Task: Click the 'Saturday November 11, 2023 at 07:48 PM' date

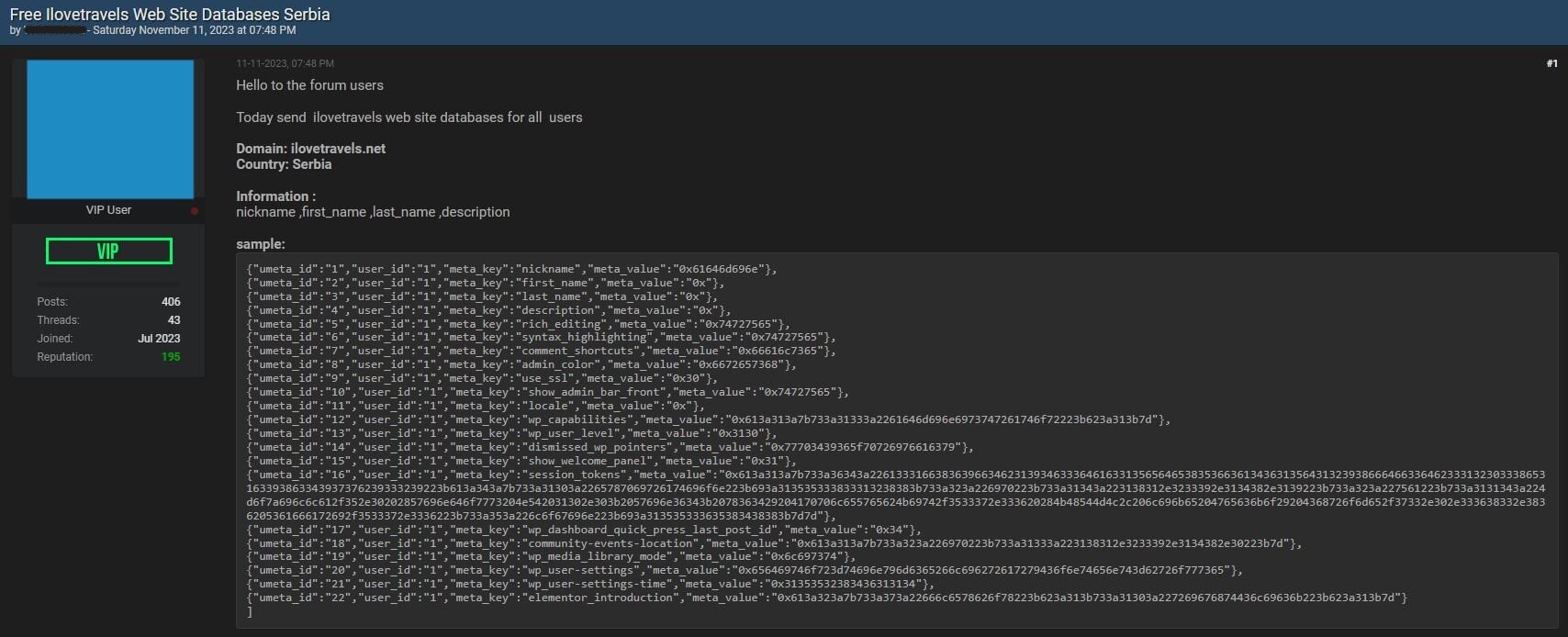Action: [195, 30]
